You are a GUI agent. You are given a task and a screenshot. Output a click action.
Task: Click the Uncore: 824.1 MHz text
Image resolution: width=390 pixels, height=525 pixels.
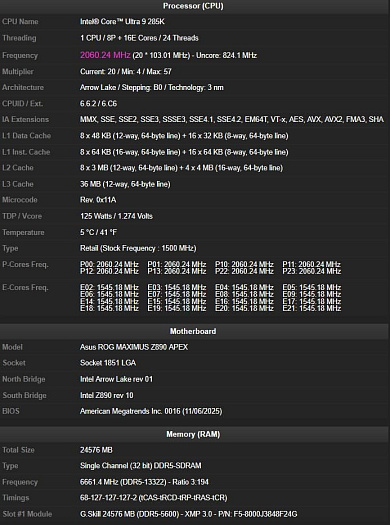226,55
